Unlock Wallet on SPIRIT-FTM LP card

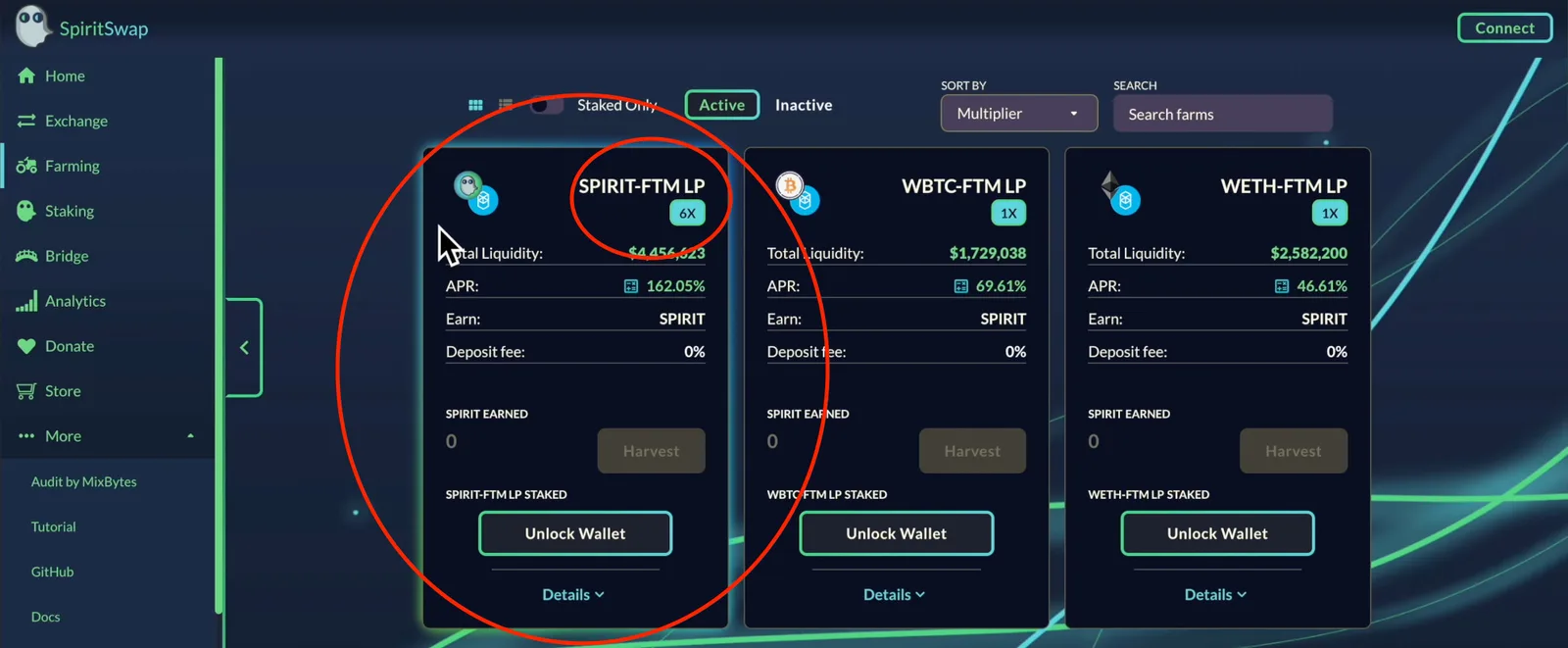pos(575,533)
